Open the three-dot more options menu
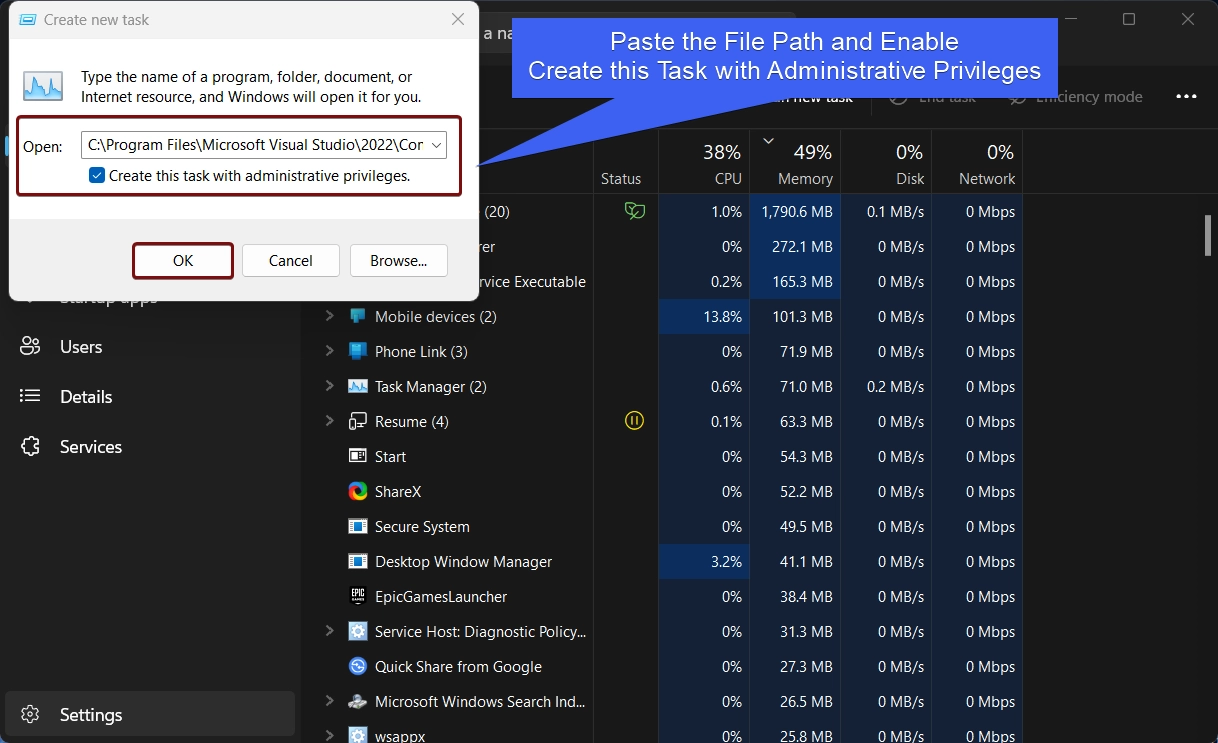The image size is (1218, 743). (x=1187, y=97)
